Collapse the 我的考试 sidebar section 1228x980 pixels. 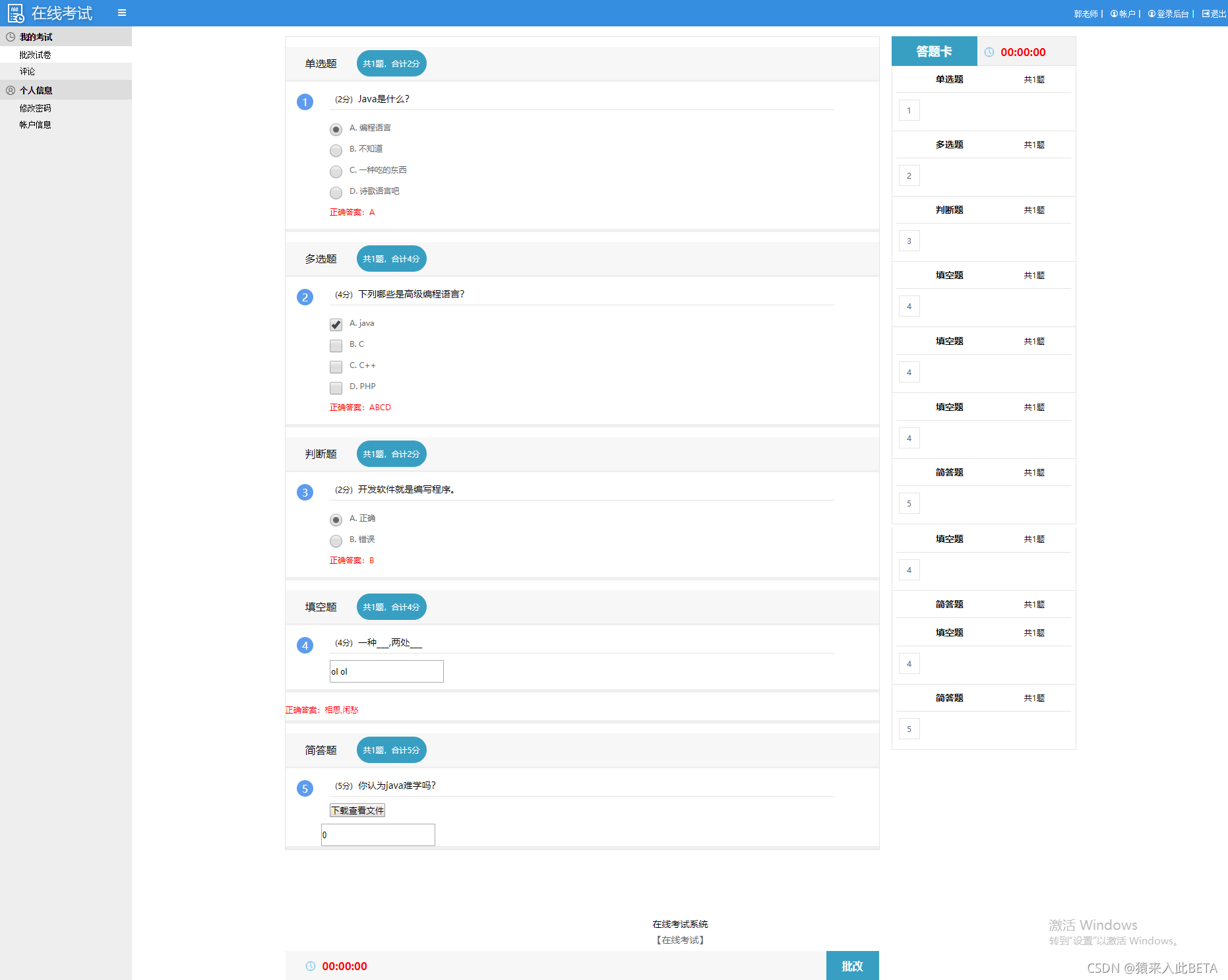click(66, 37)
